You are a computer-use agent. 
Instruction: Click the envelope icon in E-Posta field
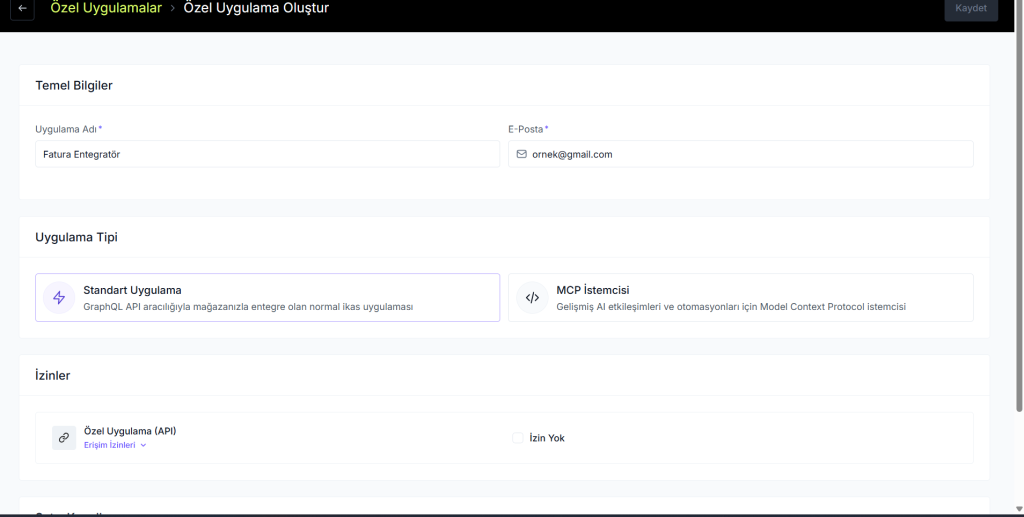pyautogui.click(x=521, y=154)
